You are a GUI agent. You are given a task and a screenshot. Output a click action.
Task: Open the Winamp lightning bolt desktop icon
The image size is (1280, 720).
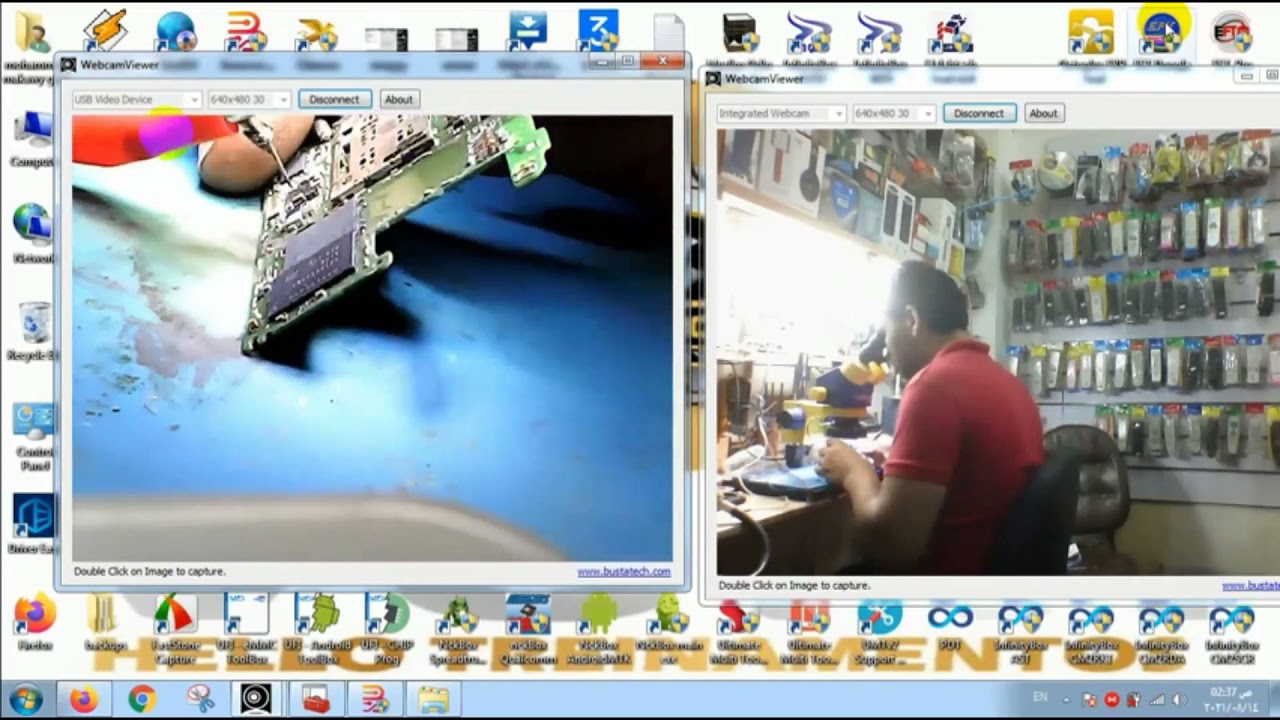pyautogui.click(x=104, y=30)
